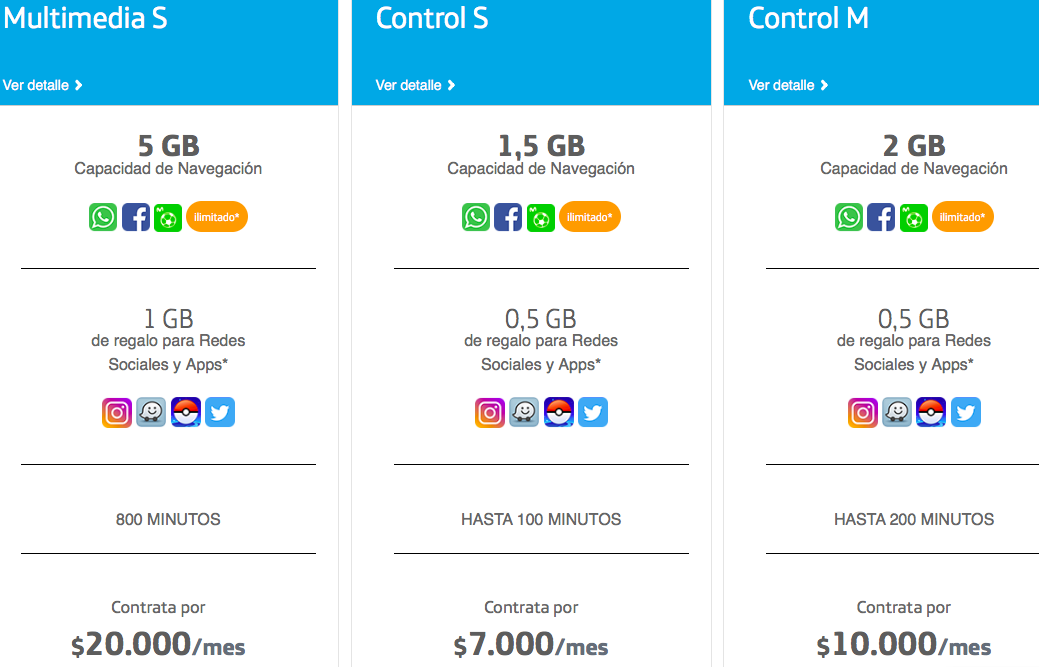
Task: Click Twitter icon in Multimedia S plan
Action: 220,412
